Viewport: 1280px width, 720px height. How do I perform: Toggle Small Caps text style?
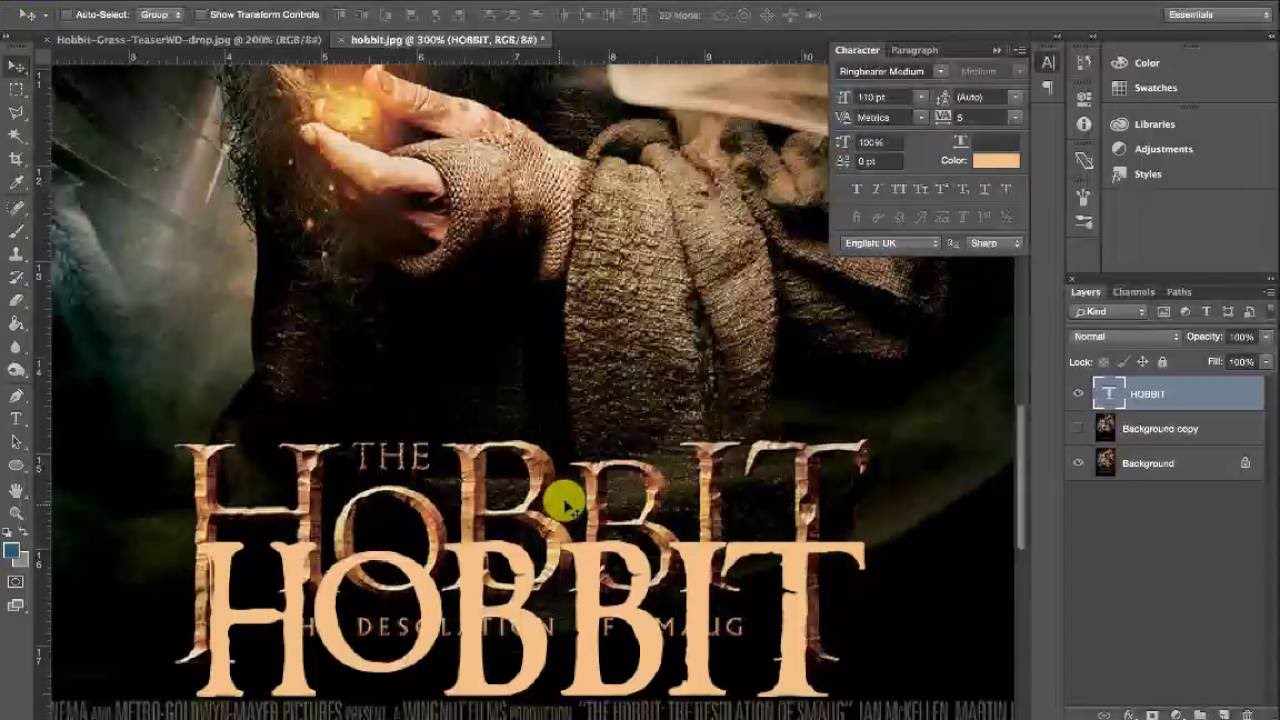921,189
